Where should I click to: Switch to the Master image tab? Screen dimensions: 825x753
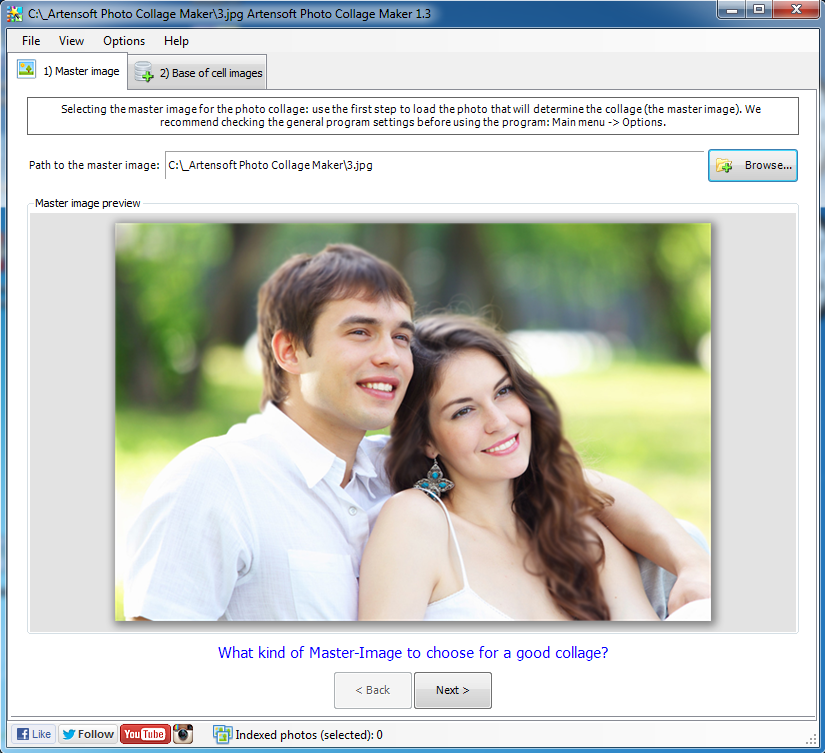[68, 71]
